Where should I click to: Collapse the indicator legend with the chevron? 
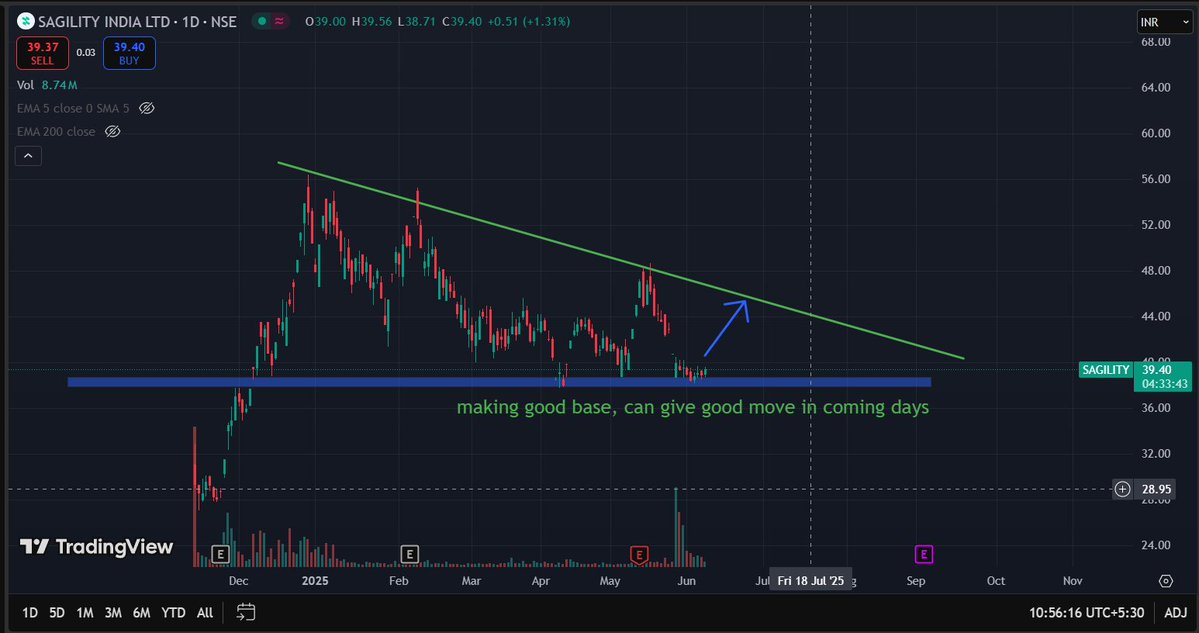pos(28,156)
